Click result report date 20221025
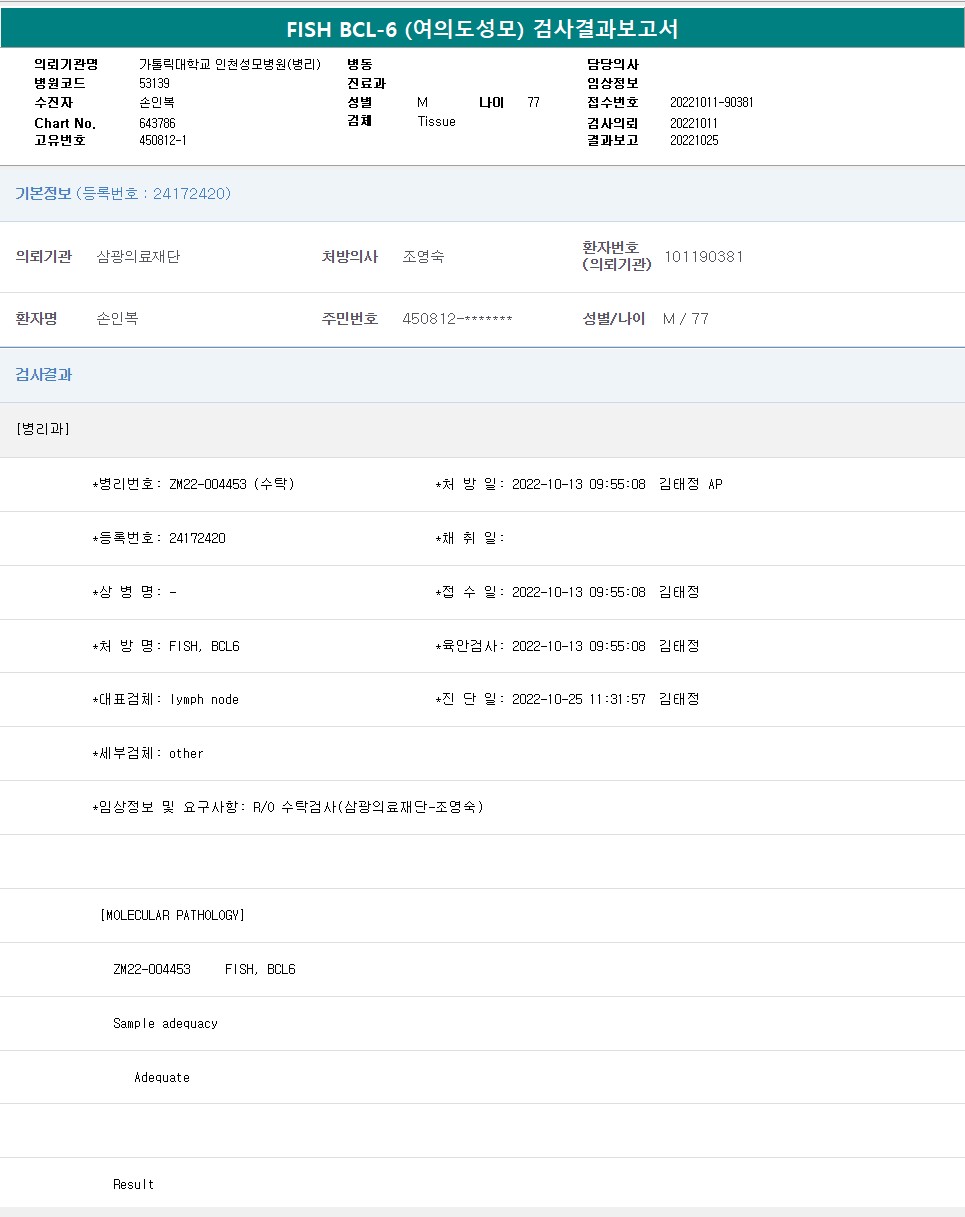 point(693,141)
